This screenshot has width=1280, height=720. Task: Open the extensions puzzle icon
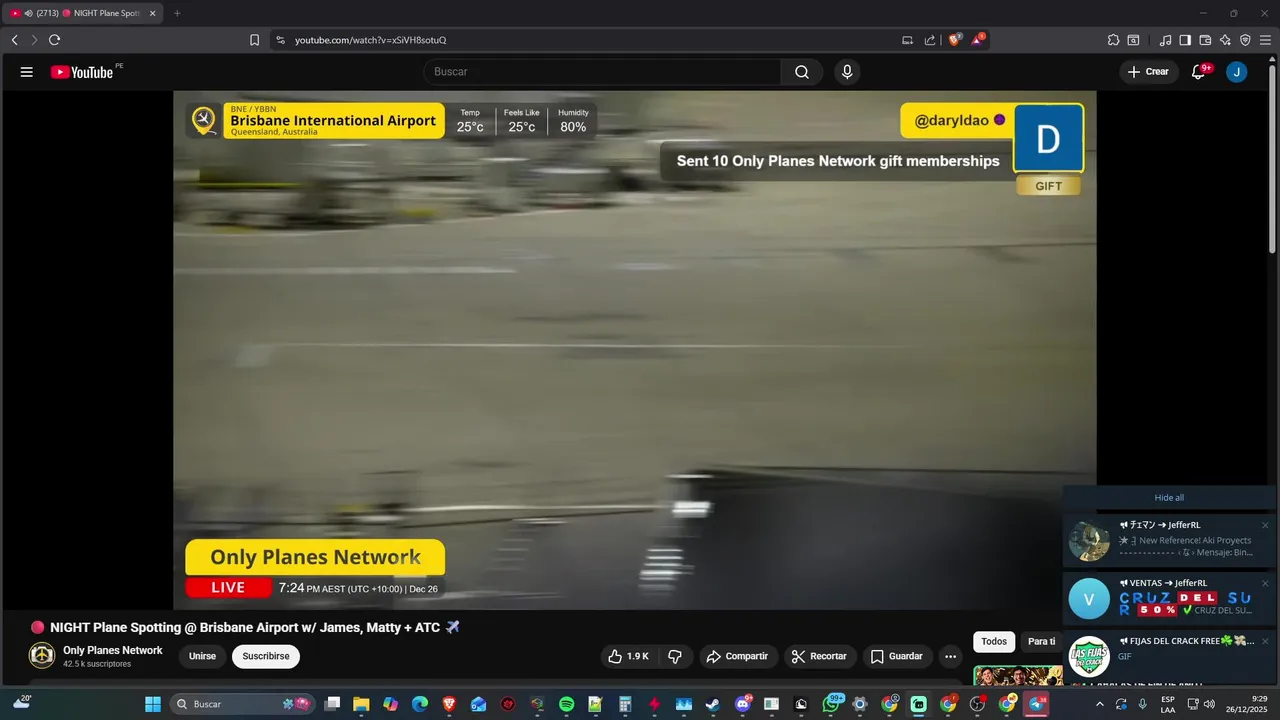(1113, 40)
